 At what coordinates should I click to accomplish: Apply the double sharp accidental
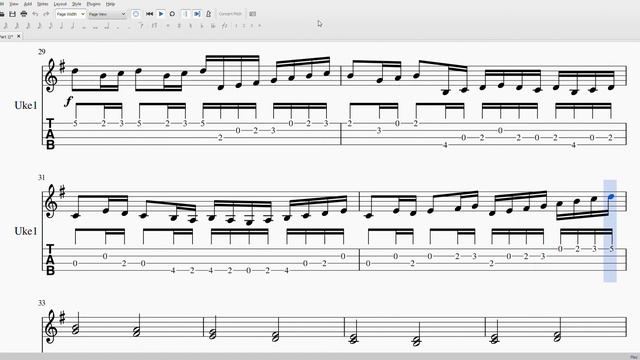(x=168, y=26)
